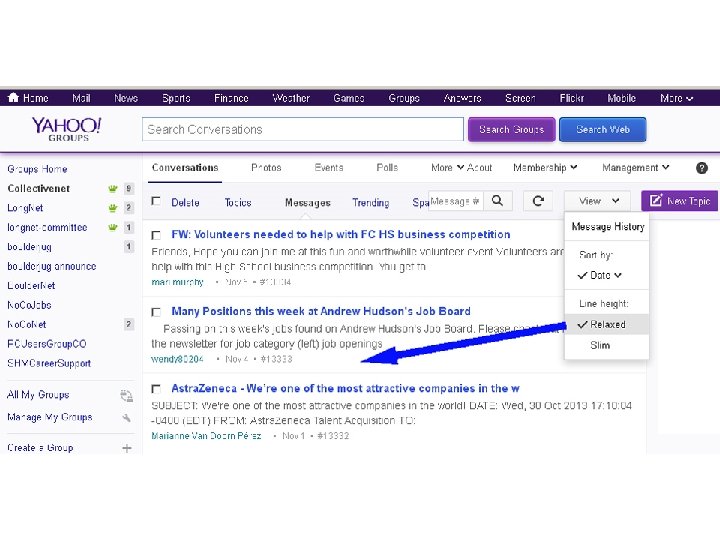Click author Marianne Van Doorn Pérez
Viewport: 720px width, 540px height.
coord(206,436)
